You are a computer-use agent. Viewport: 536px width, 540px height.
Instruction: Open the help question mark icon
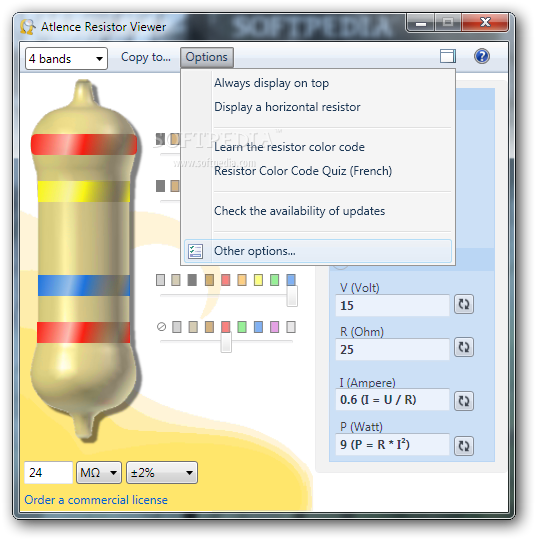pyautogui.click(x=482, y=56)
